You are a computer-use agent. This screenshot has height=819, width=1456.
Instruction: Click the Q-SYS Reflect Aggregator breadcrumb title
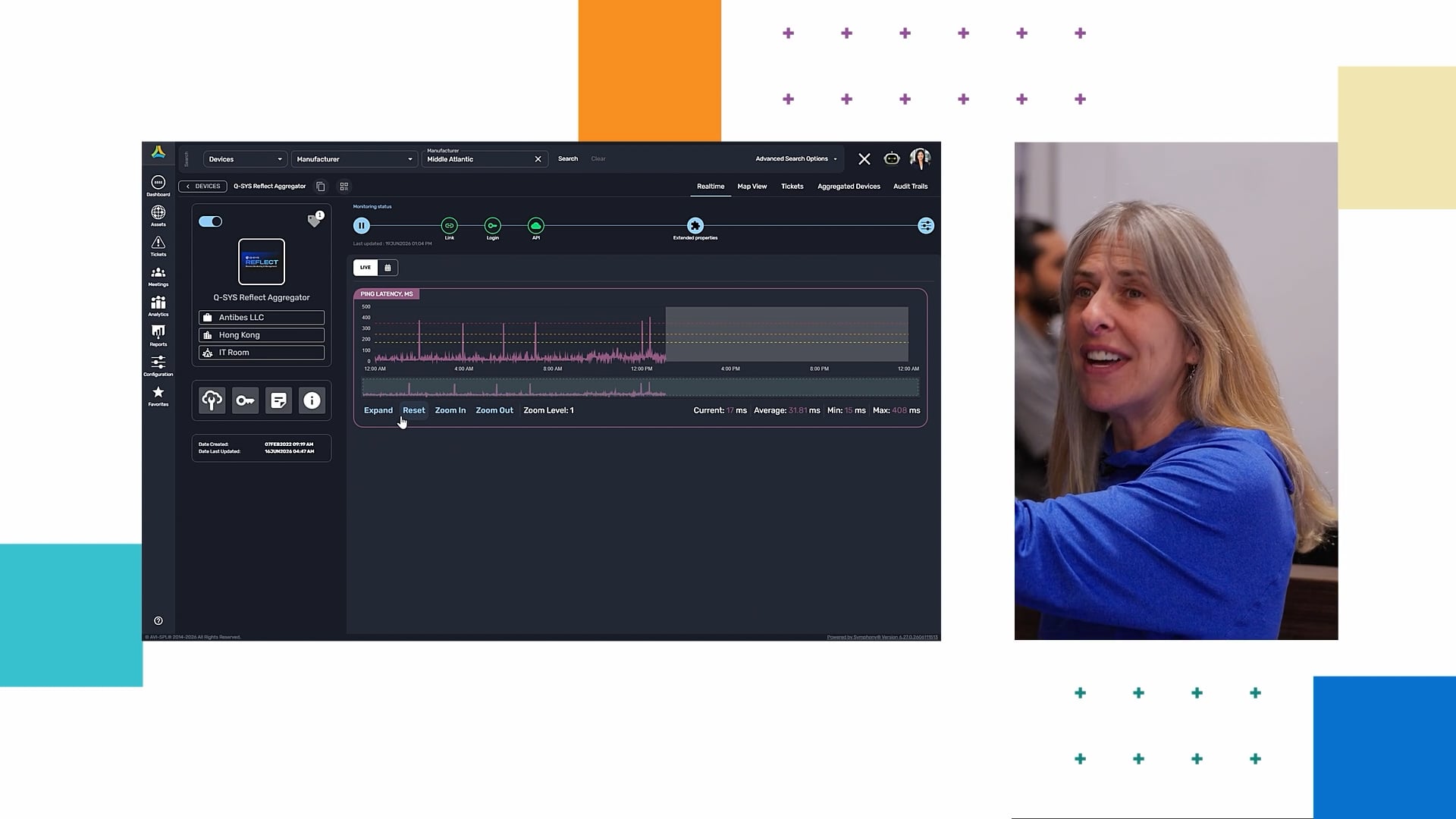[x=270, y=186]
